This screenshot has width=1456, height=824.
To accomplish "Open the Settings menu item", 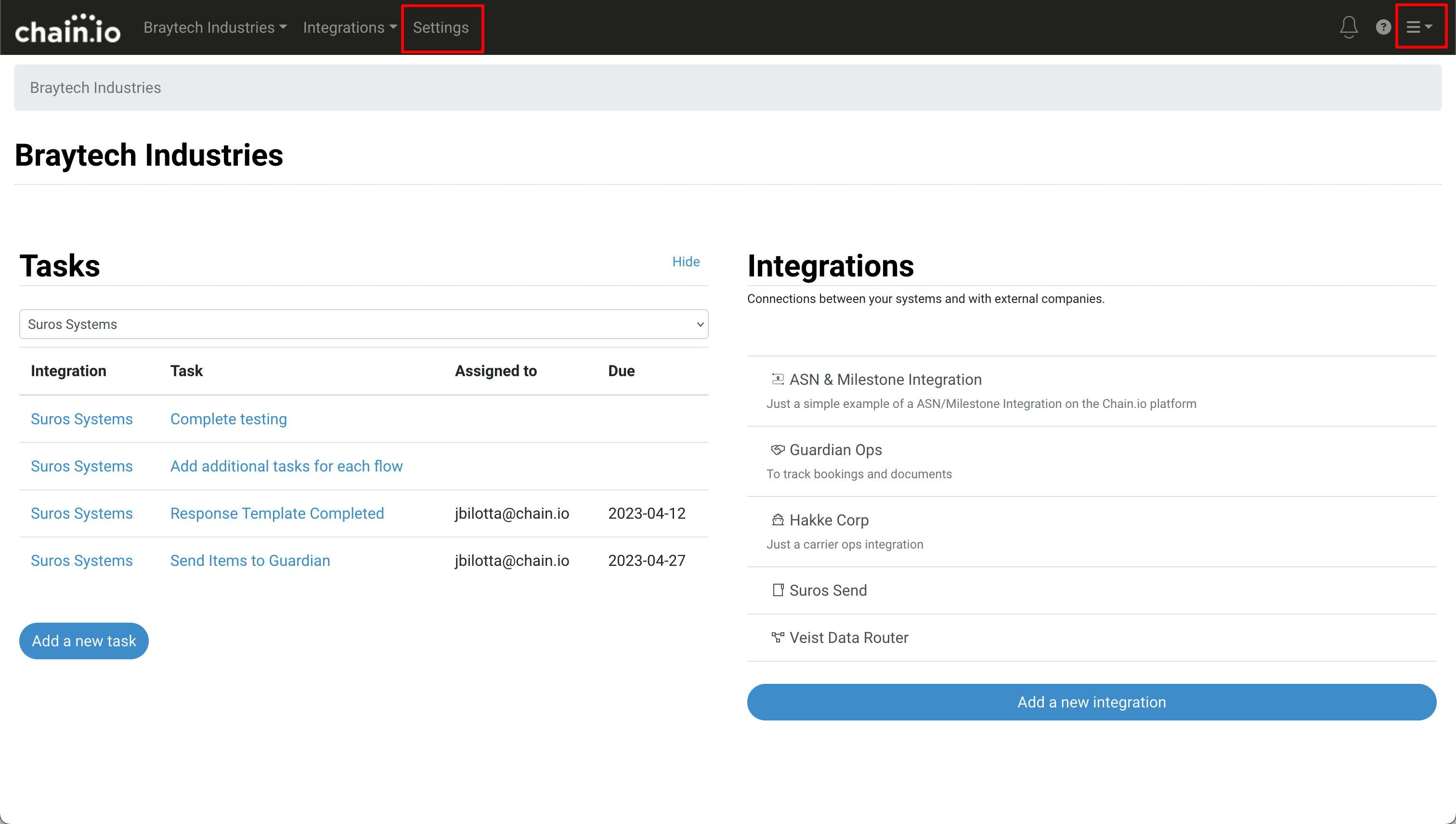I will pyautogui.click(x=441, y=27).
